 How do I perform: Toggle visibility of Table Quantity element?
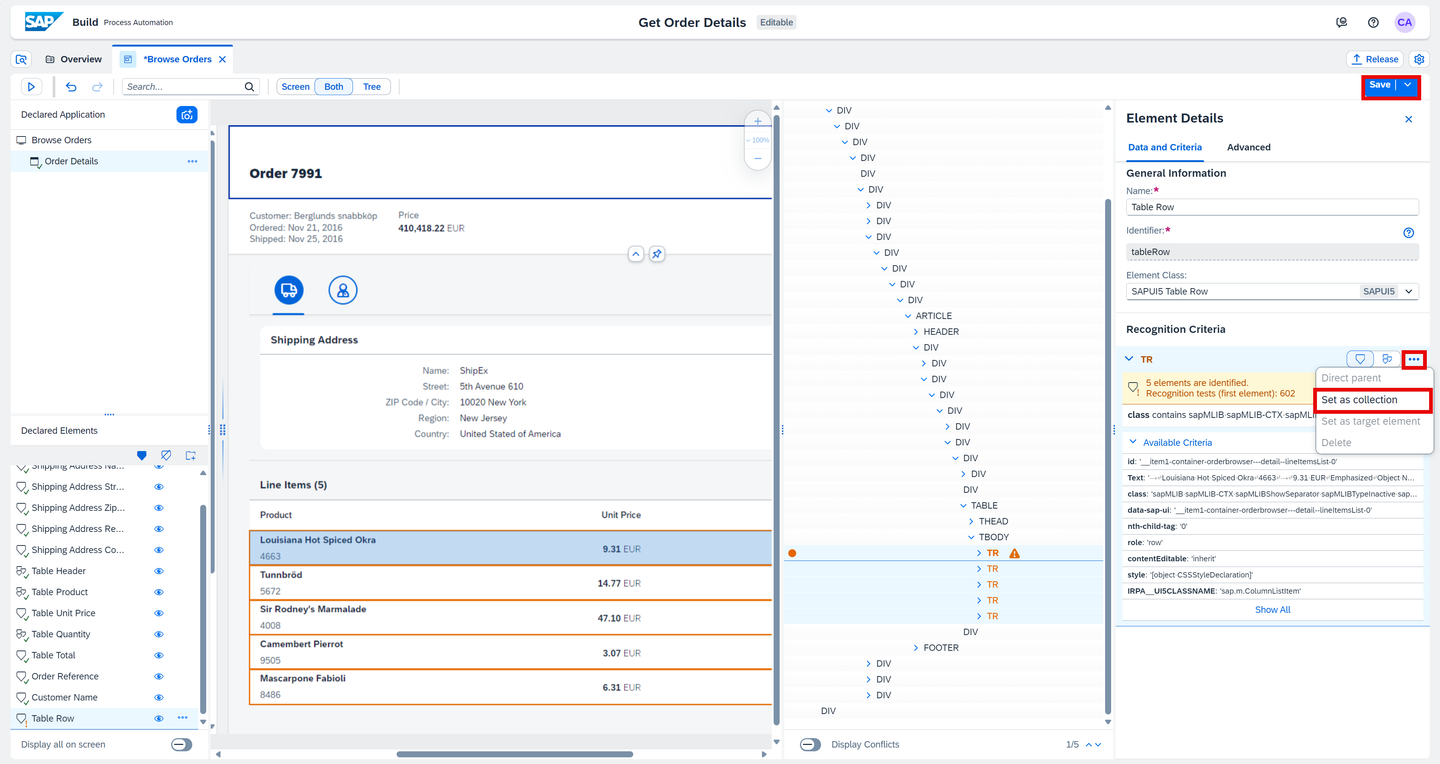pos(158,634)
